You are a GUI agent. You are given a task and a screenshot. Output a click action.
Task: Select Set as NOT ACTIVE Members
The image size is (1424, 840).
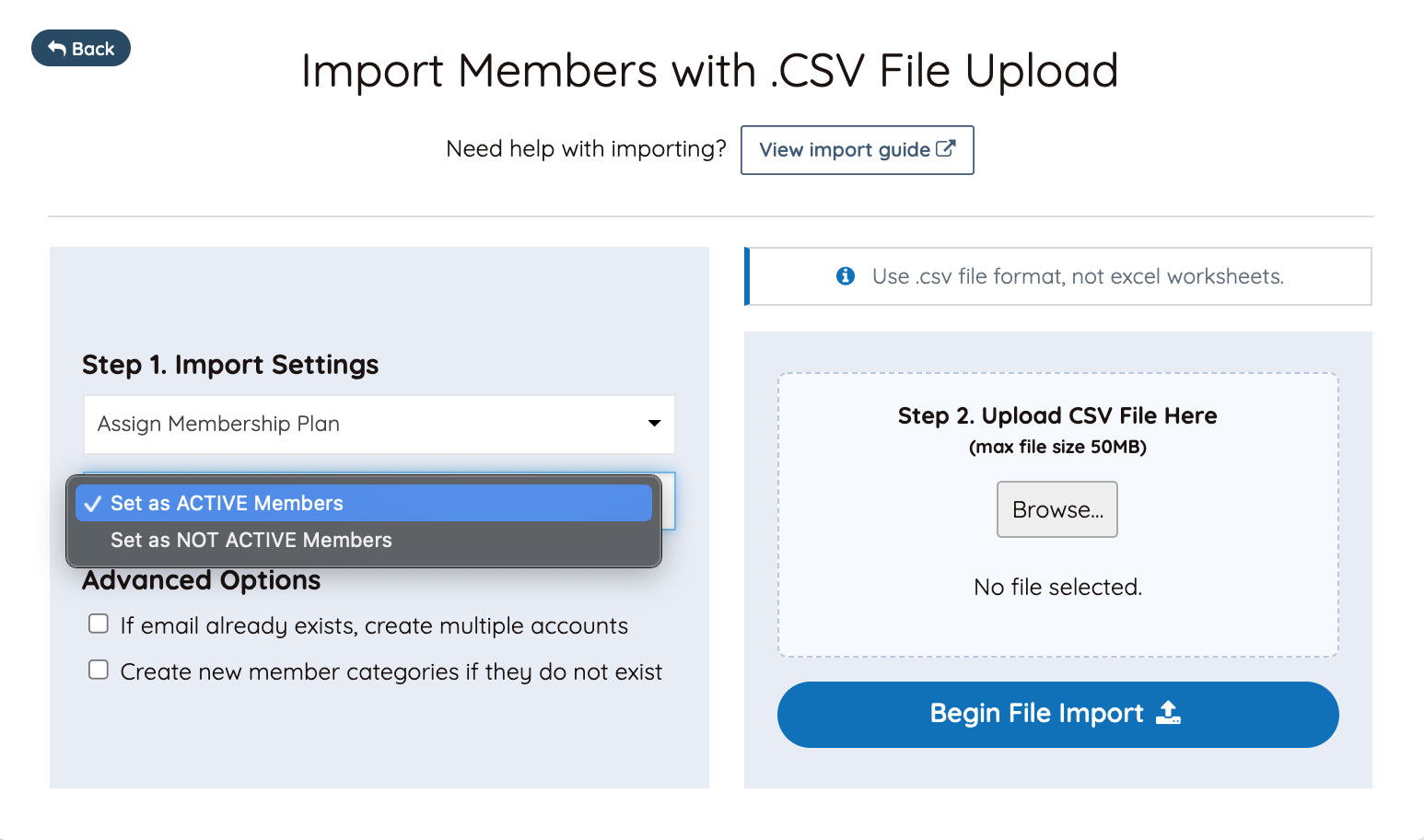coord(251,540)
